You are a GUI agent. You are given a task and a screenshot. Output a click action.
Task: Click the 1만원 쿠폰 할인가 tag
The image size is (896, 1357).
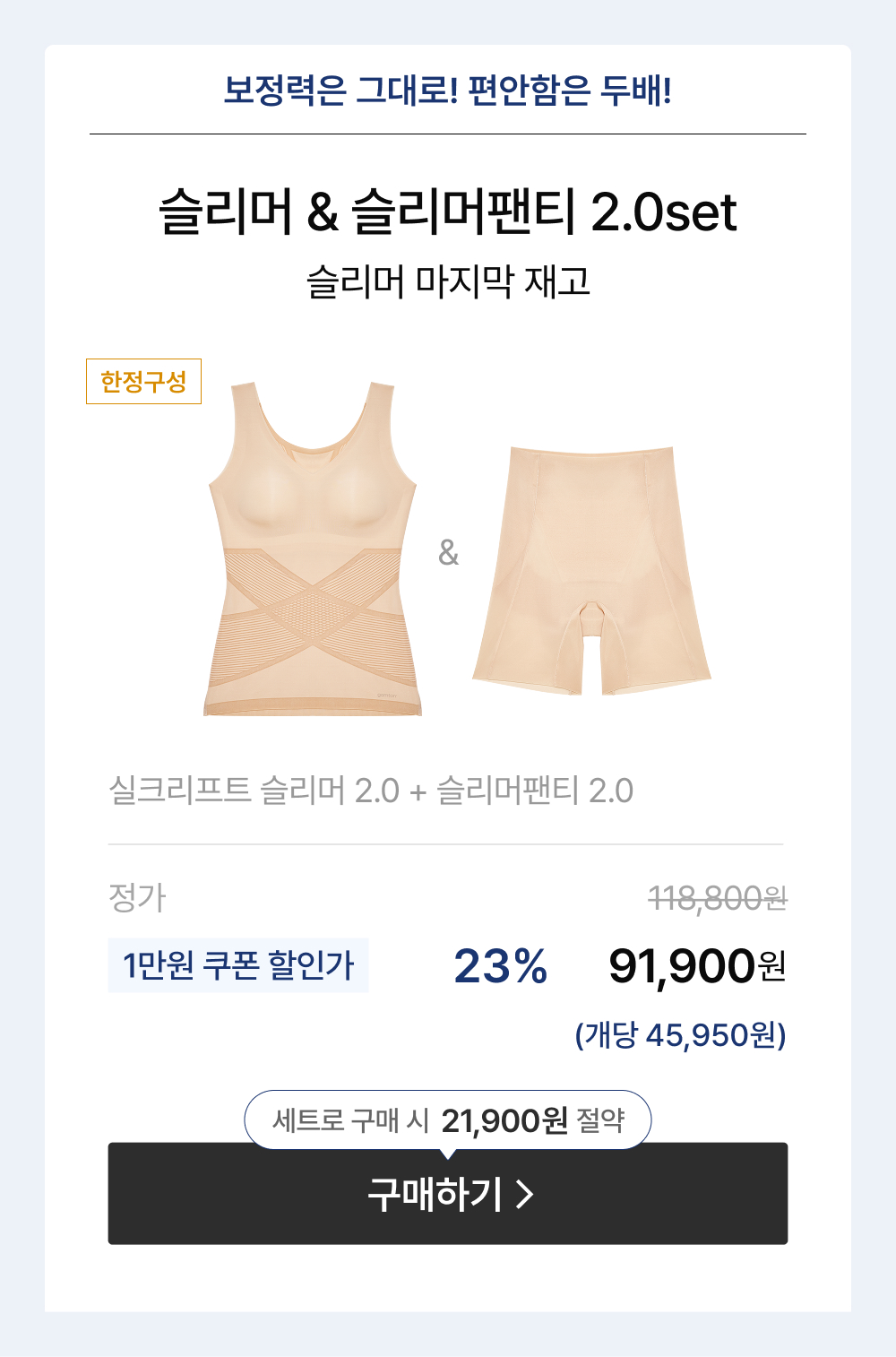pyautogui.click(x=238, y=965)
